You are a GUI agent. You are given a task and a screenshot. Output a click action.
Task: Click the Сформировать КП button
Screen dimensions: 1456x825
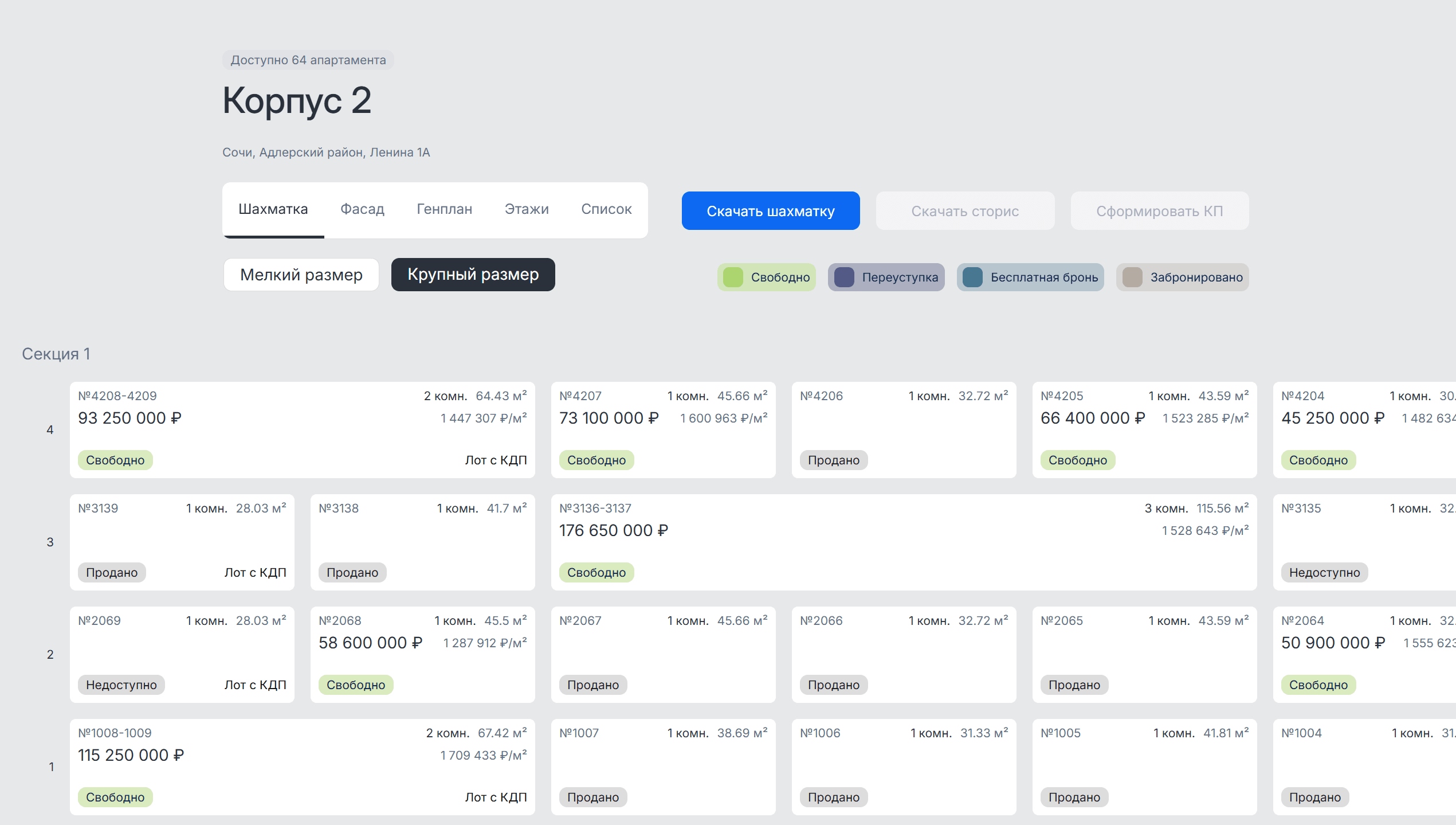click(x=1160, y=211)
